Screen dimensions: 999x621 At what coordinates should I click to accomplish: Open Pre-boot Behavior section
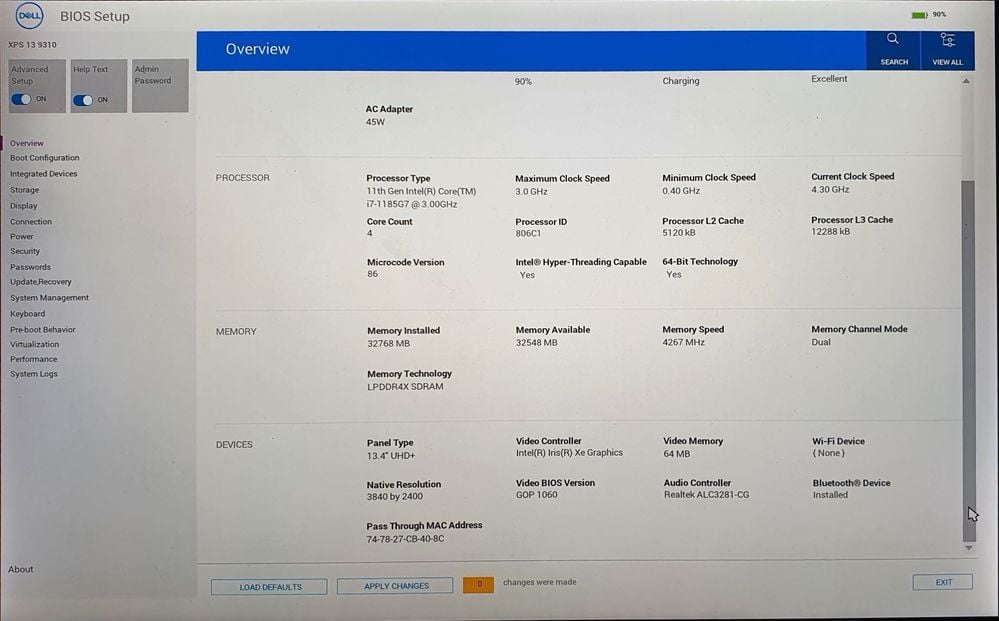coord(43,330)
